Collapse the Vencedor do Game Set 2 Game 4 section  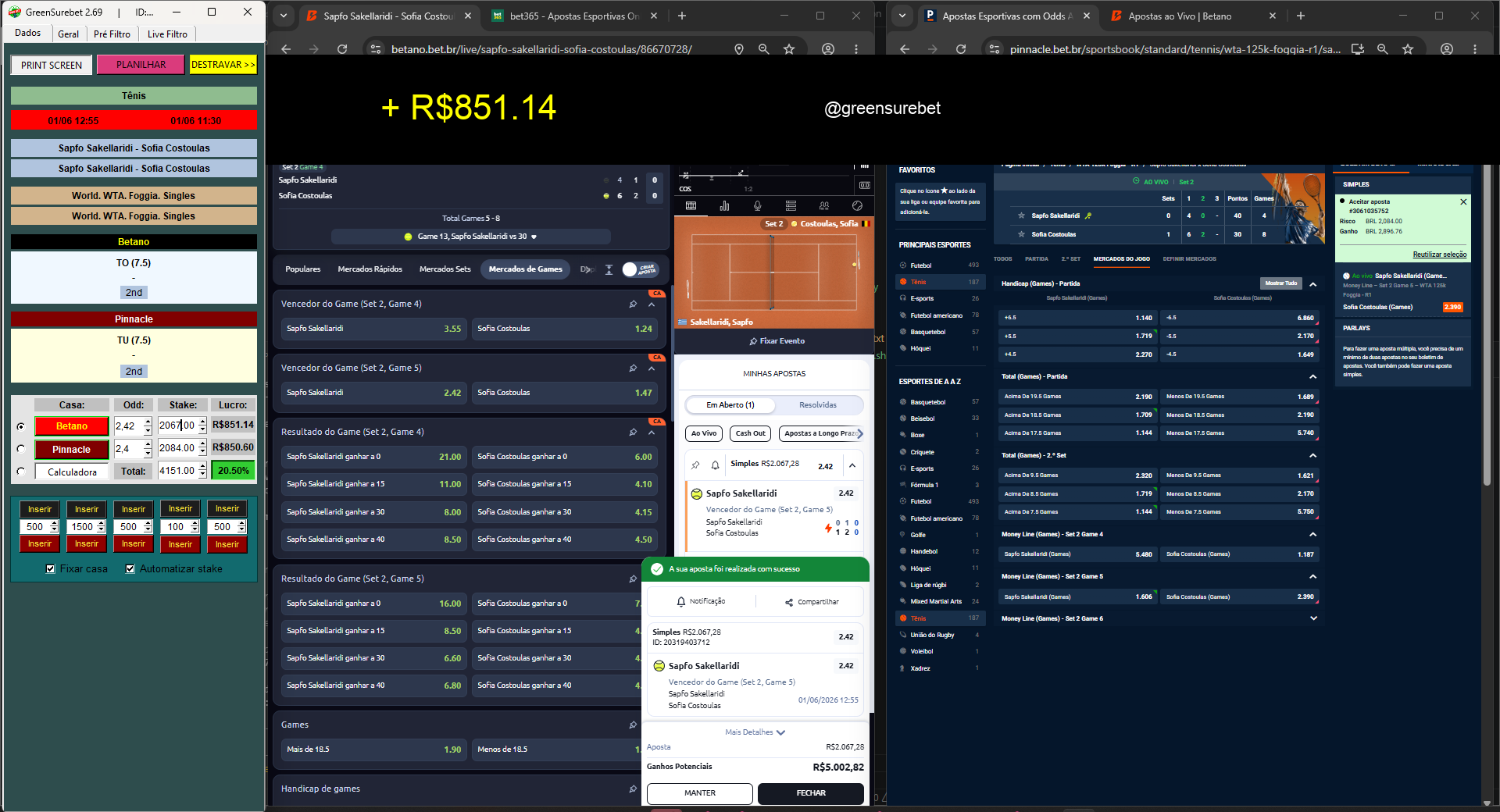click(652, 304)
